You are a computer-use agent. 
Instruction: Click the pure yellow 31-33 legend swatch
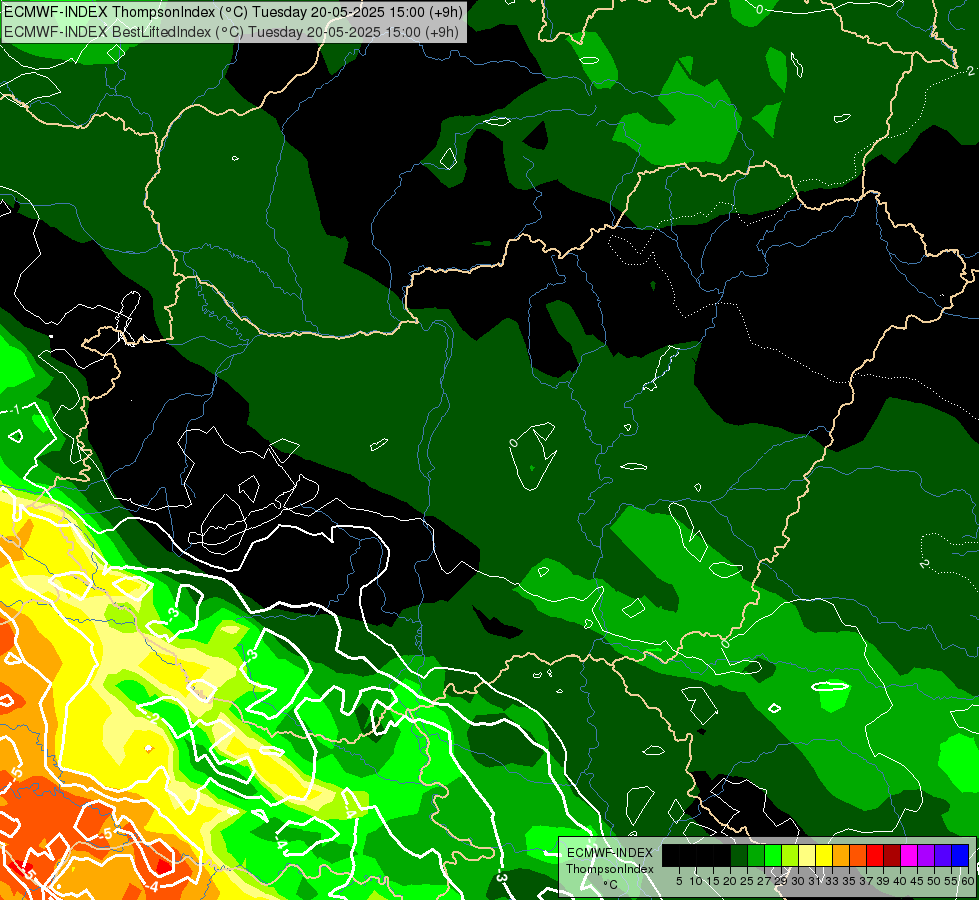click(824, 855)
